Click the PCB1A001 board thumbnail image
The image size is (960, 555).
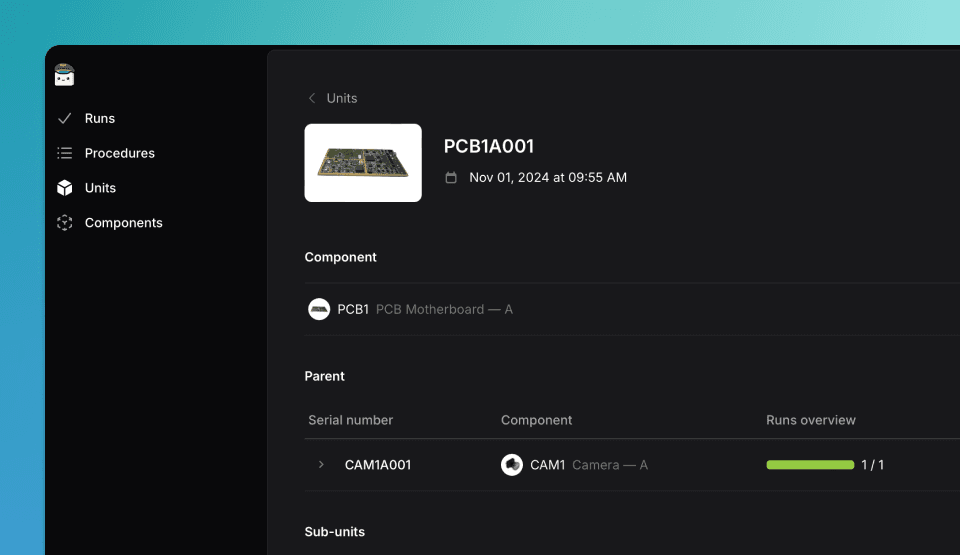coord(363,163)
